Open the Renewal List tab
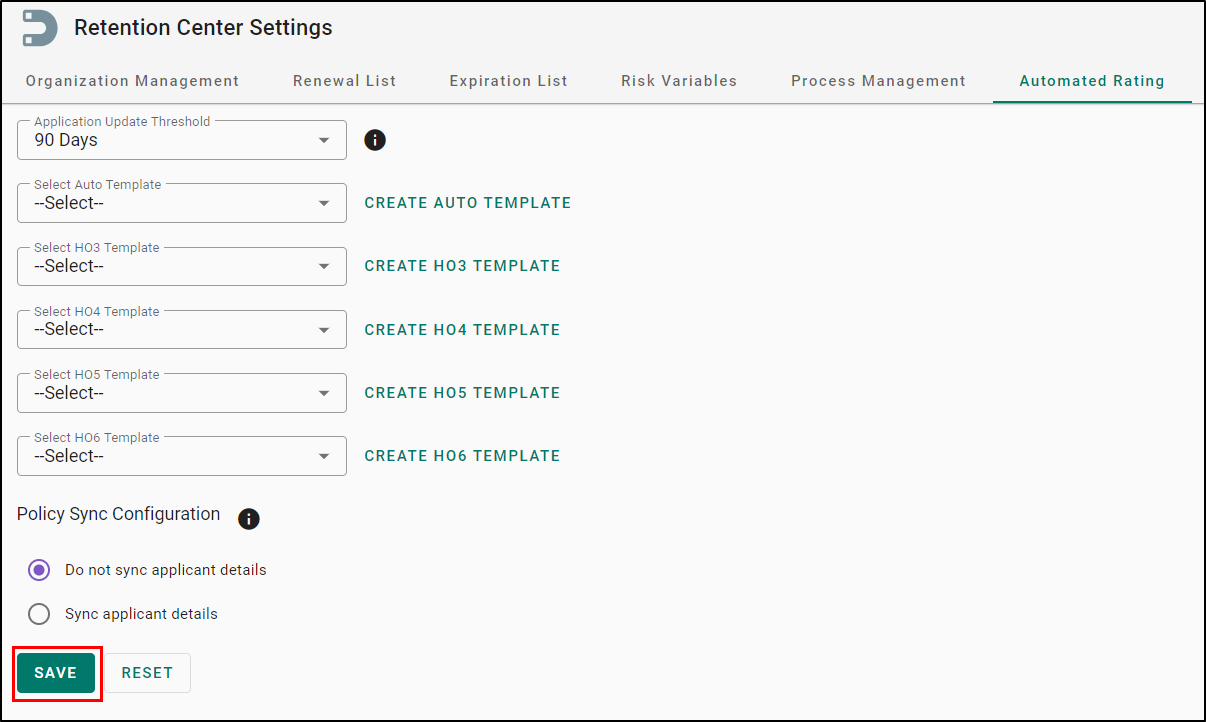 (344, 81)
